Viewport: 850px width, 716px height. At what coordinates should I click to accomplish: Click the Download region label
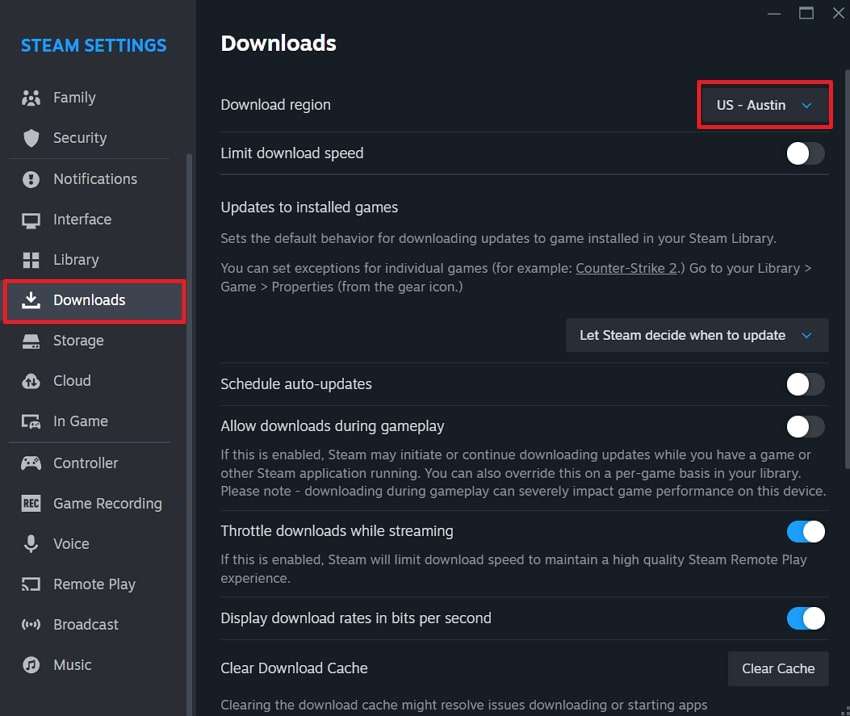tap(275, 105)
